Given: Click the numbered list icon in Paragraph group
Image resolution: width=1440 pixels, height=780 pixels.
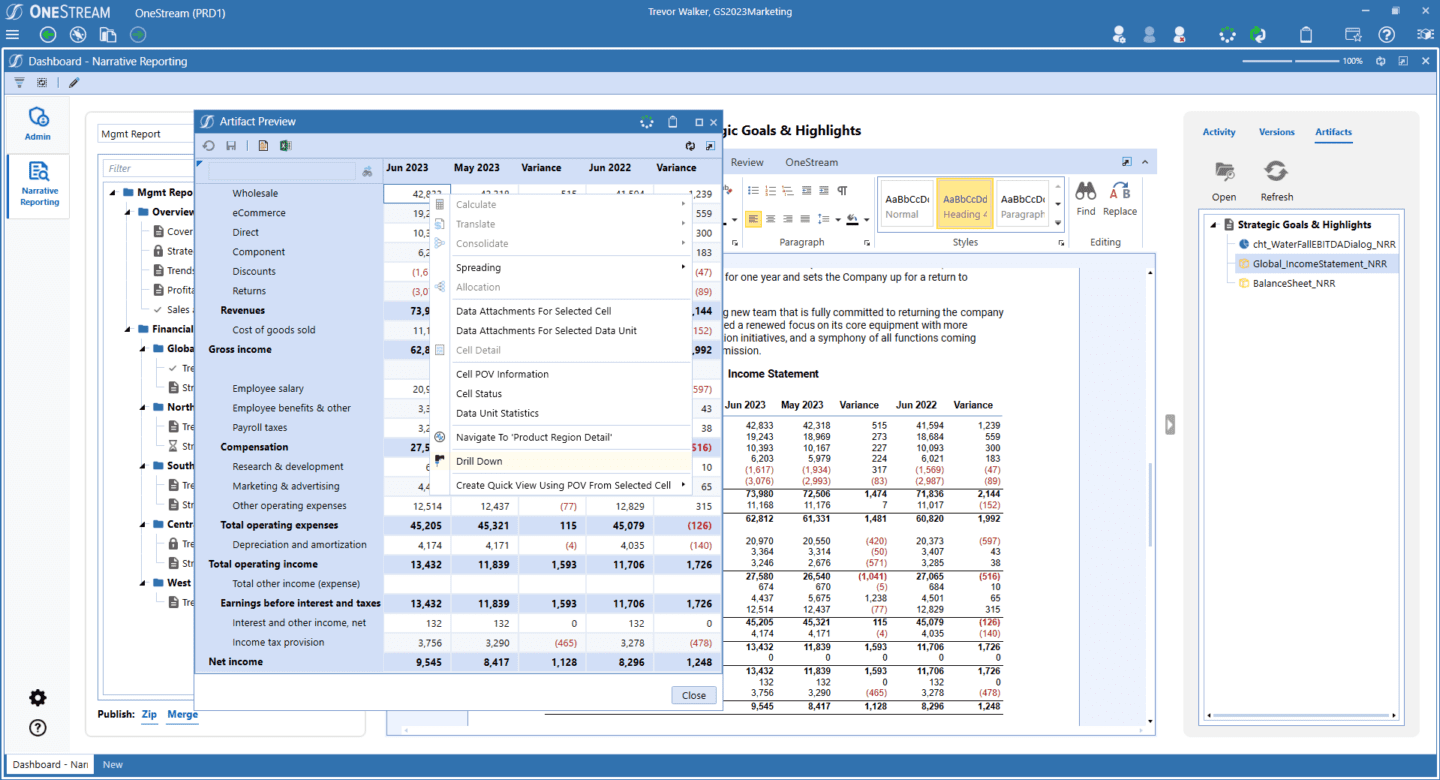Looking at the screenshot, I should tap(771, 190).
